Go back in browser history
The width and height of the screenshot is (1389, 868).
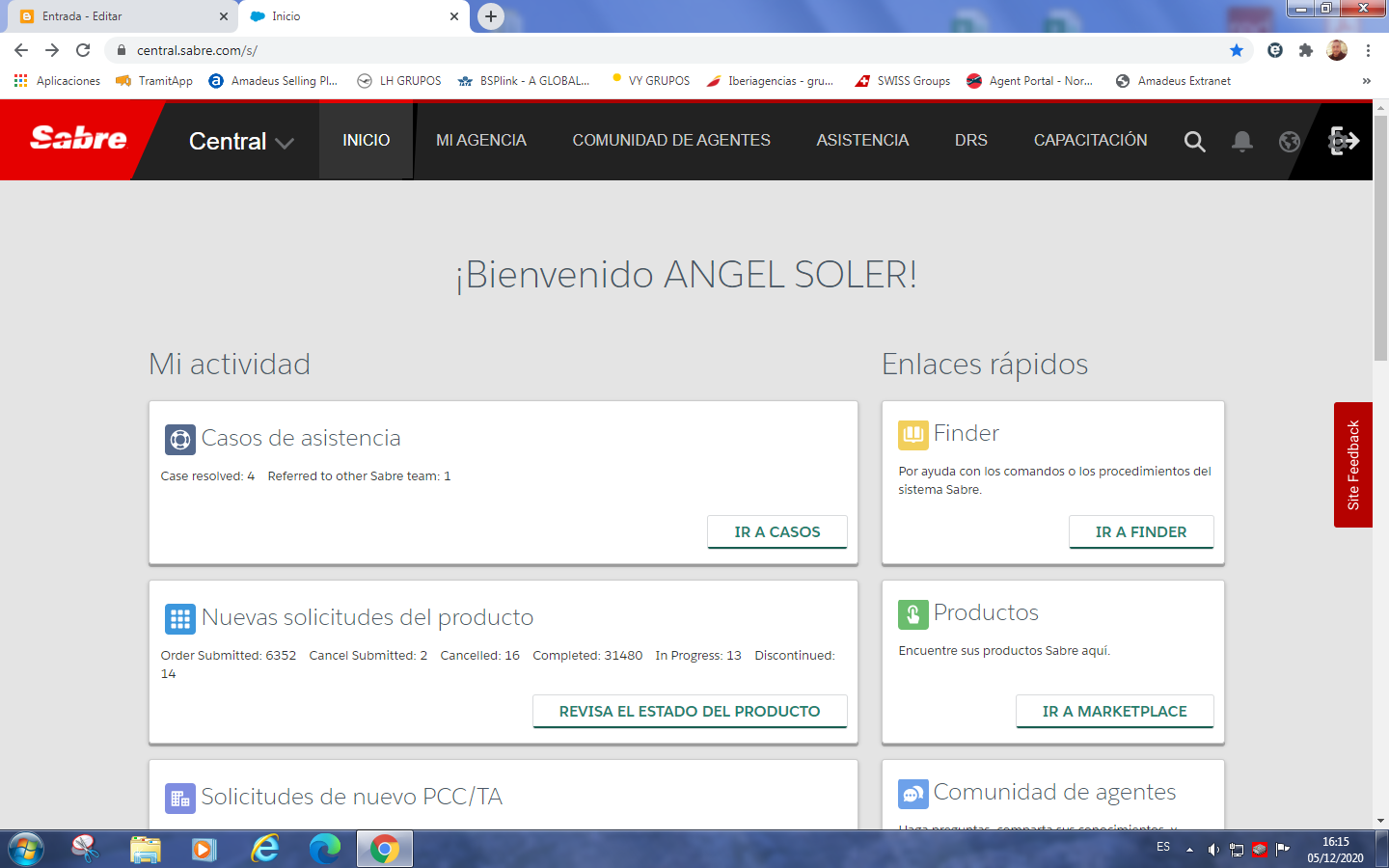[x=21, y=50]
